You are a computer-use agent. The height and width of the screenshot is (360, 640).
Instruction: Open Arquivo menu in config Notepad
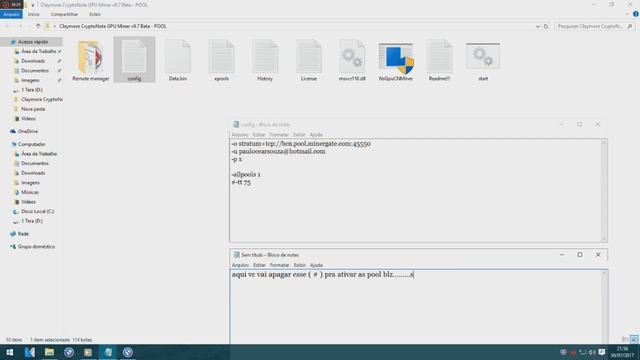click(x=240, y=135)
